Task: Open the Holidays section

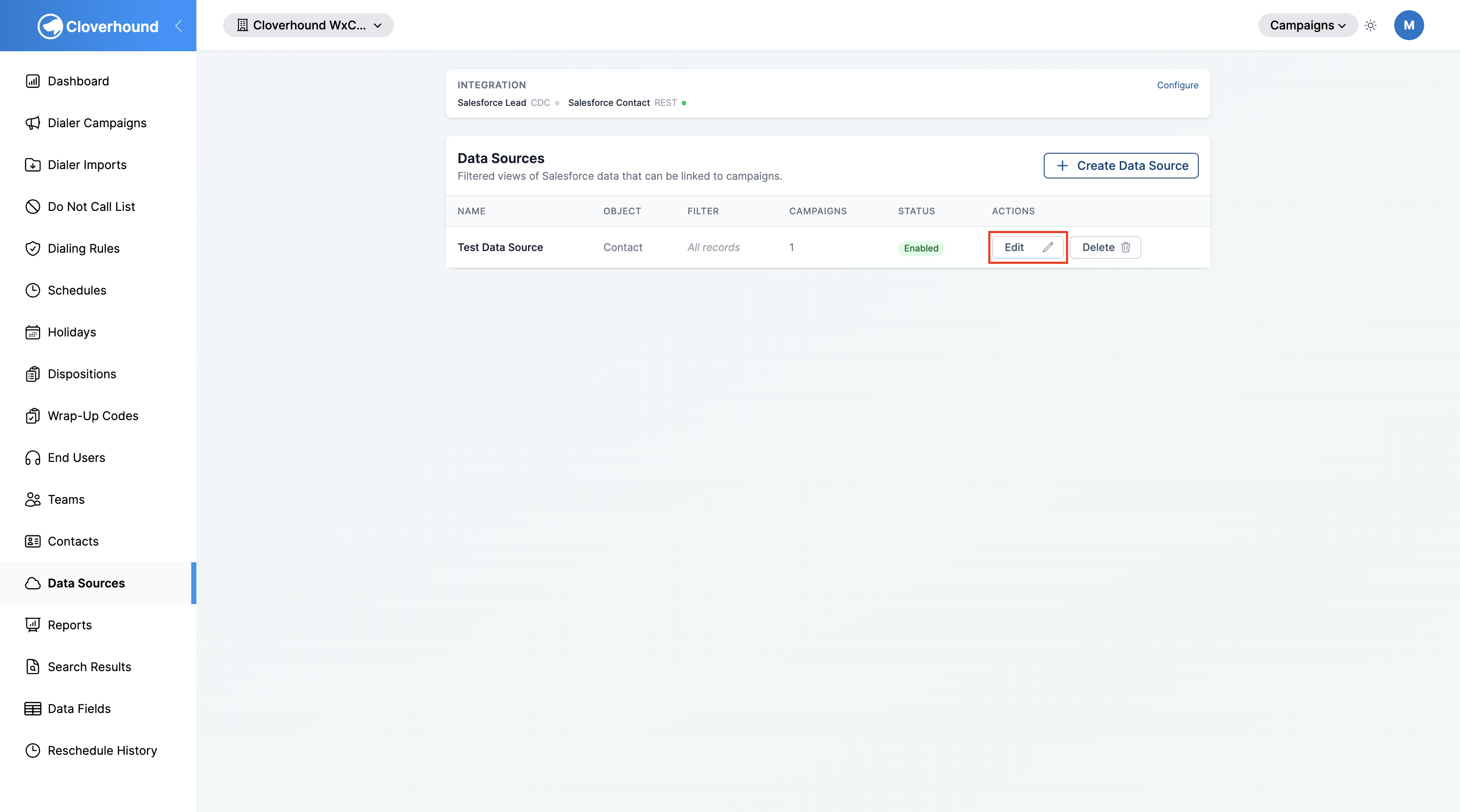Action: pyautogui.click(x=98, y=332)
